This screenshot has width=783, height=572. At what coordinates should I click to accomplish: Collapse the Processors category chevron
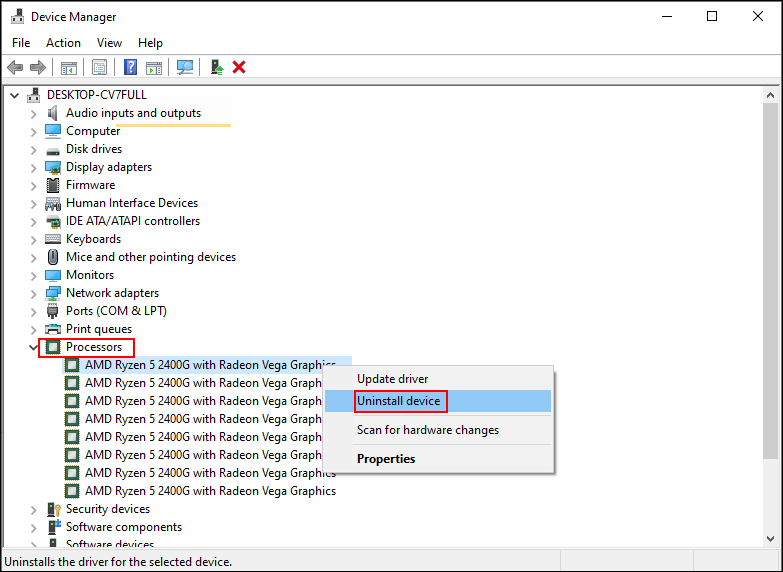(x=33, y=347)
